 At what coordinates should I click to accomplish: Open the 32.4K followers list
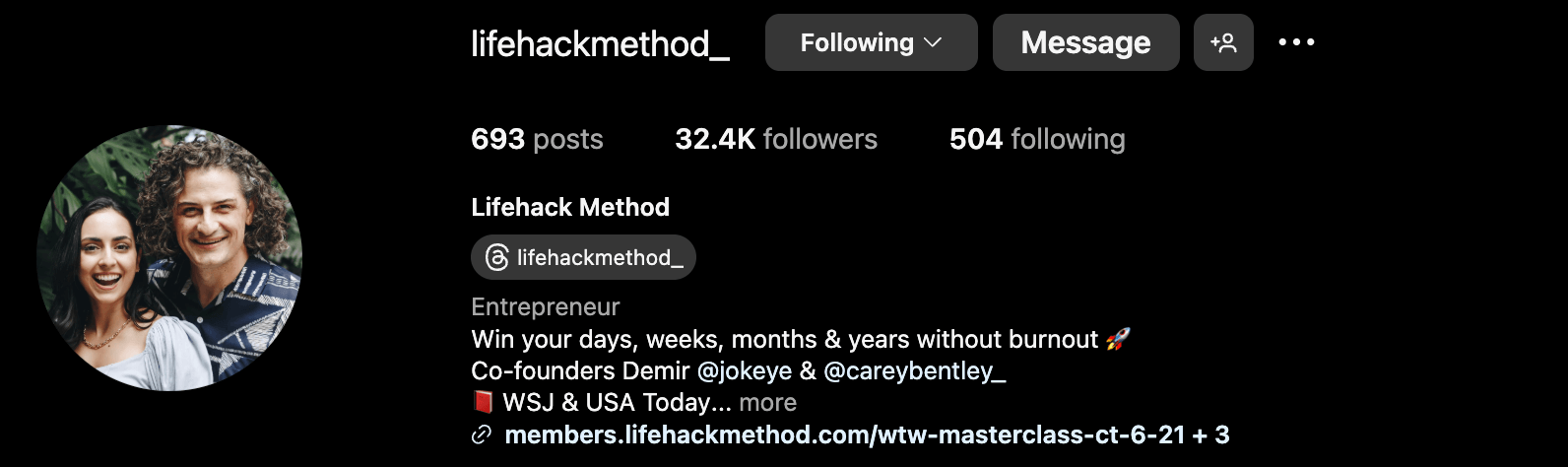coord(776,139)
